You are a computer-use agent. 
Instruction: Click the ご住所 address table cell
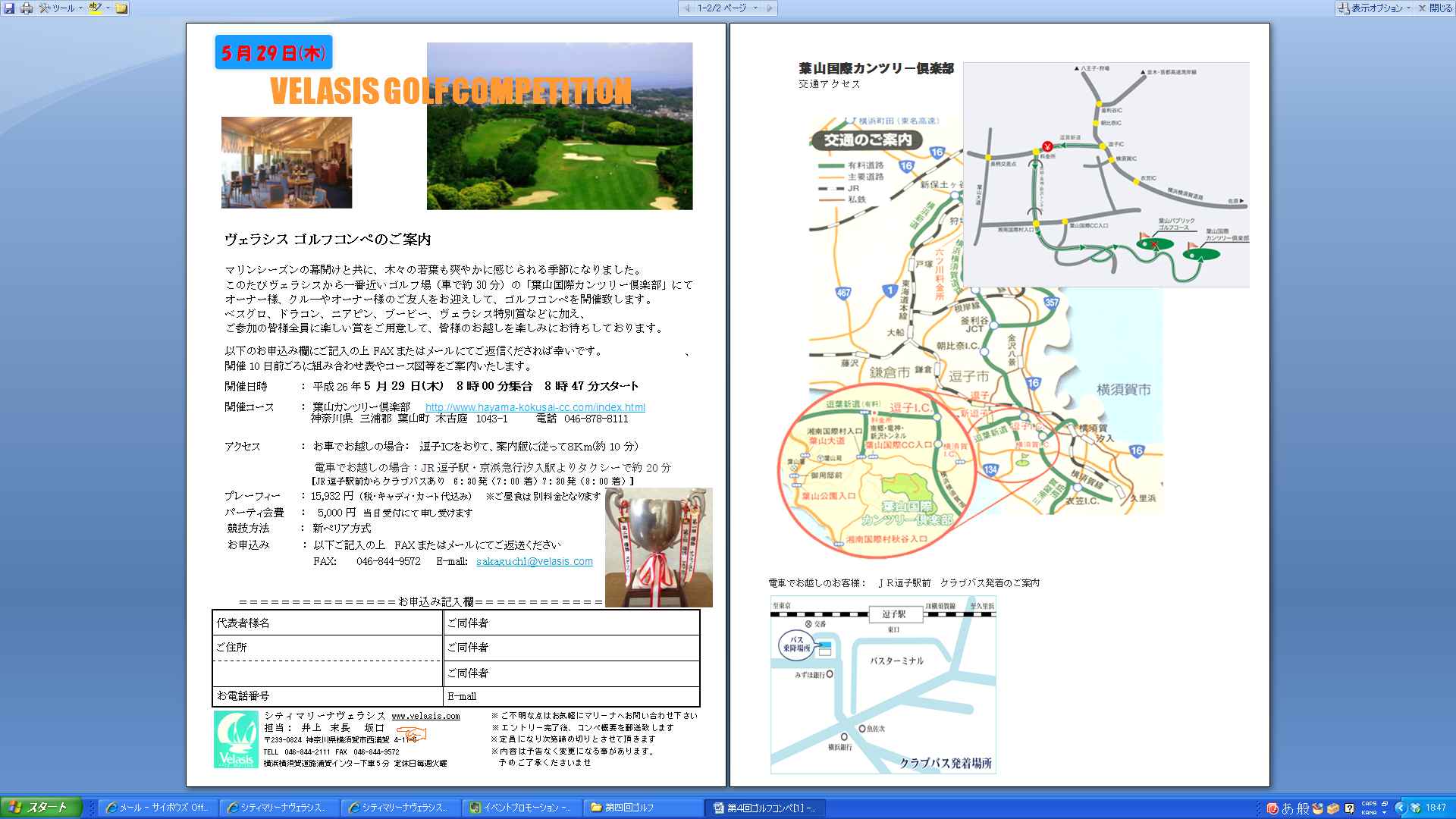[328, 648]
